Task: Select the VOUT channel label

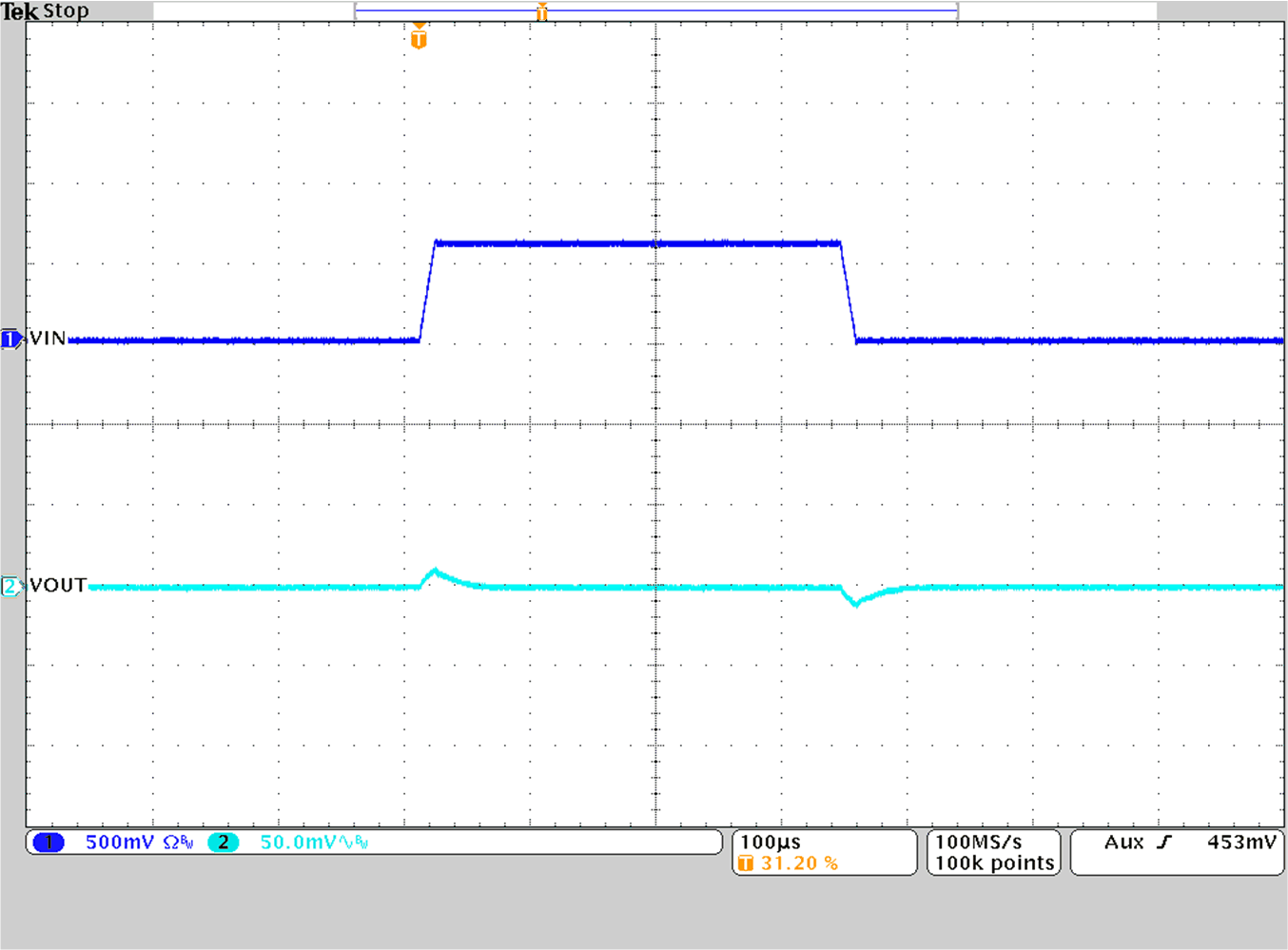Action: click(57, 586)
